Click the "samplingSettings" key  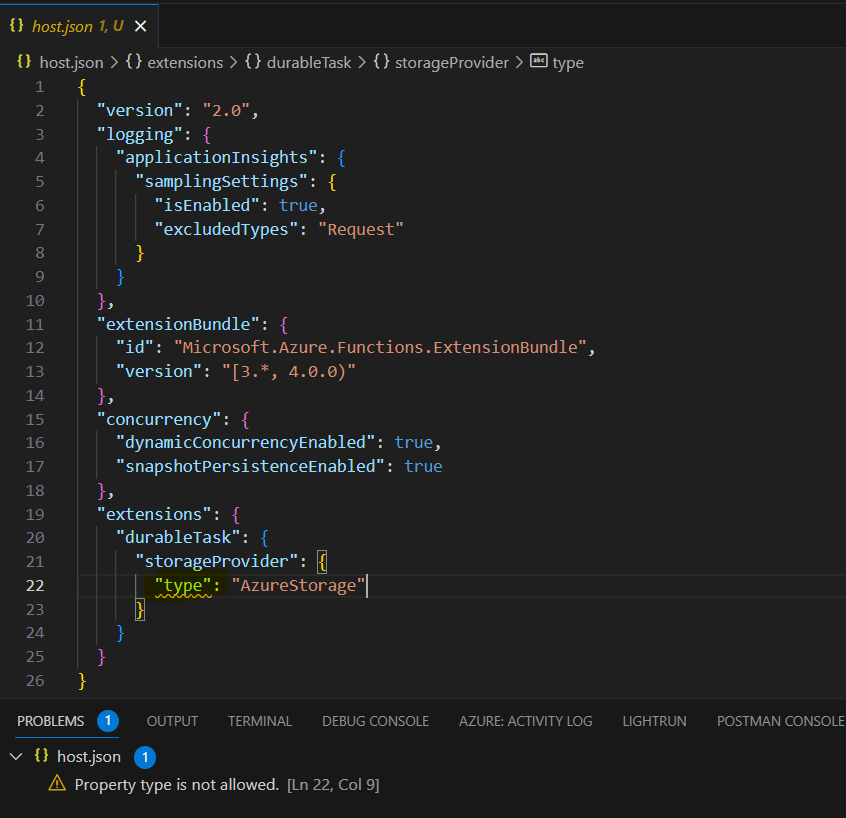pos(221,181)
